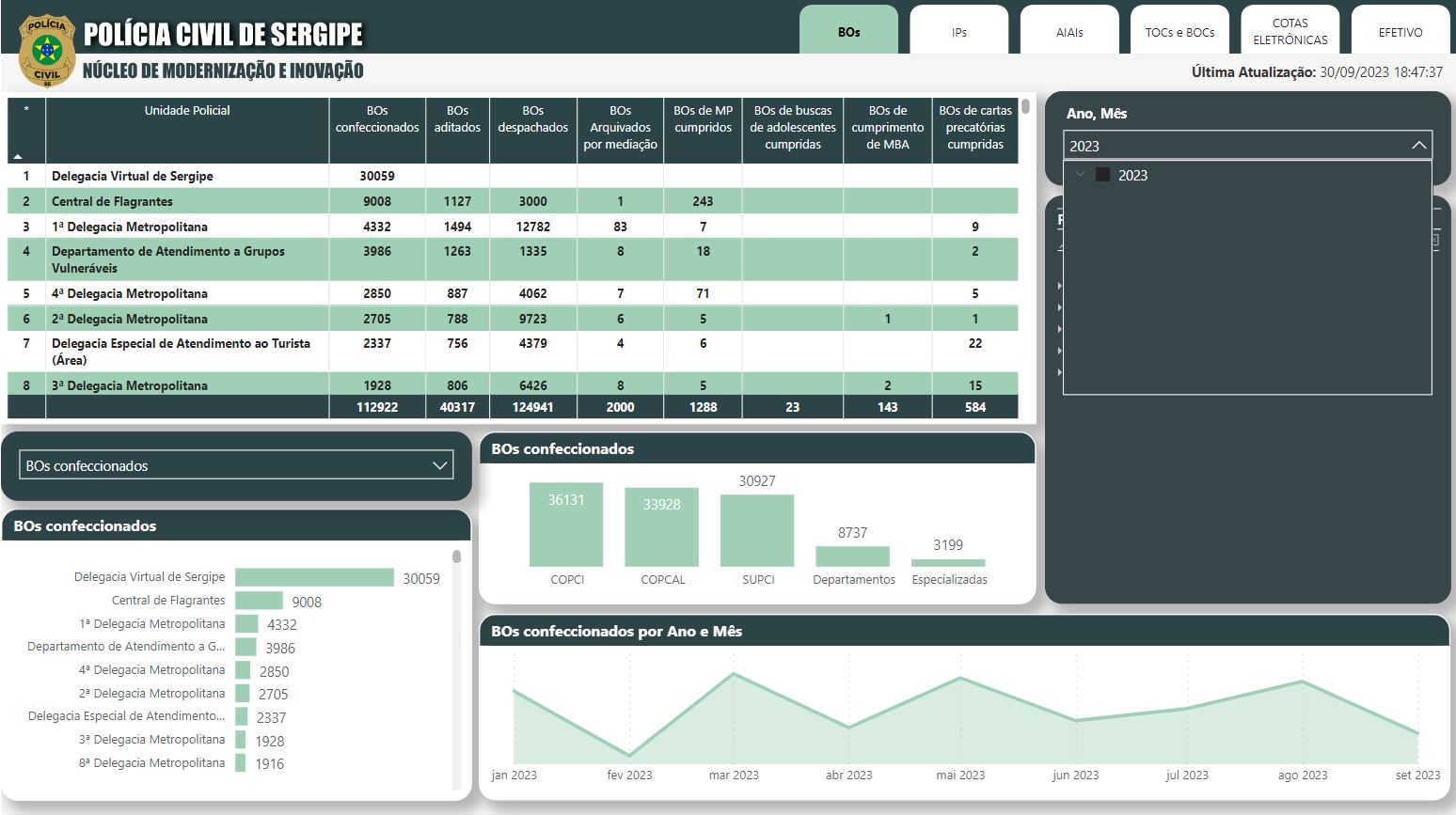Click the bar chart list scrollbar
The image size is (1456, 815).
pos(457,557)
